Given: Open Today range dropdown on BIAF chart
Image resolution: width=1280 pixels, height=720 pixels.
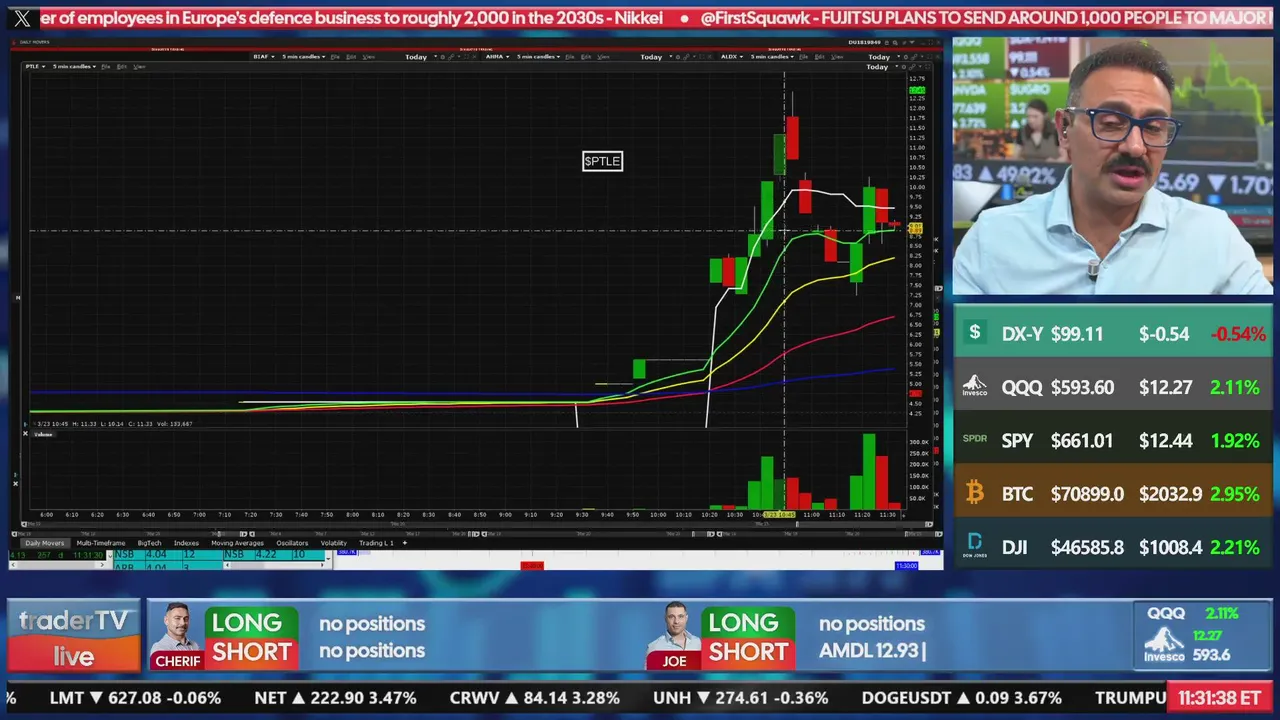Looking at the screenshot, I should 420,57.
